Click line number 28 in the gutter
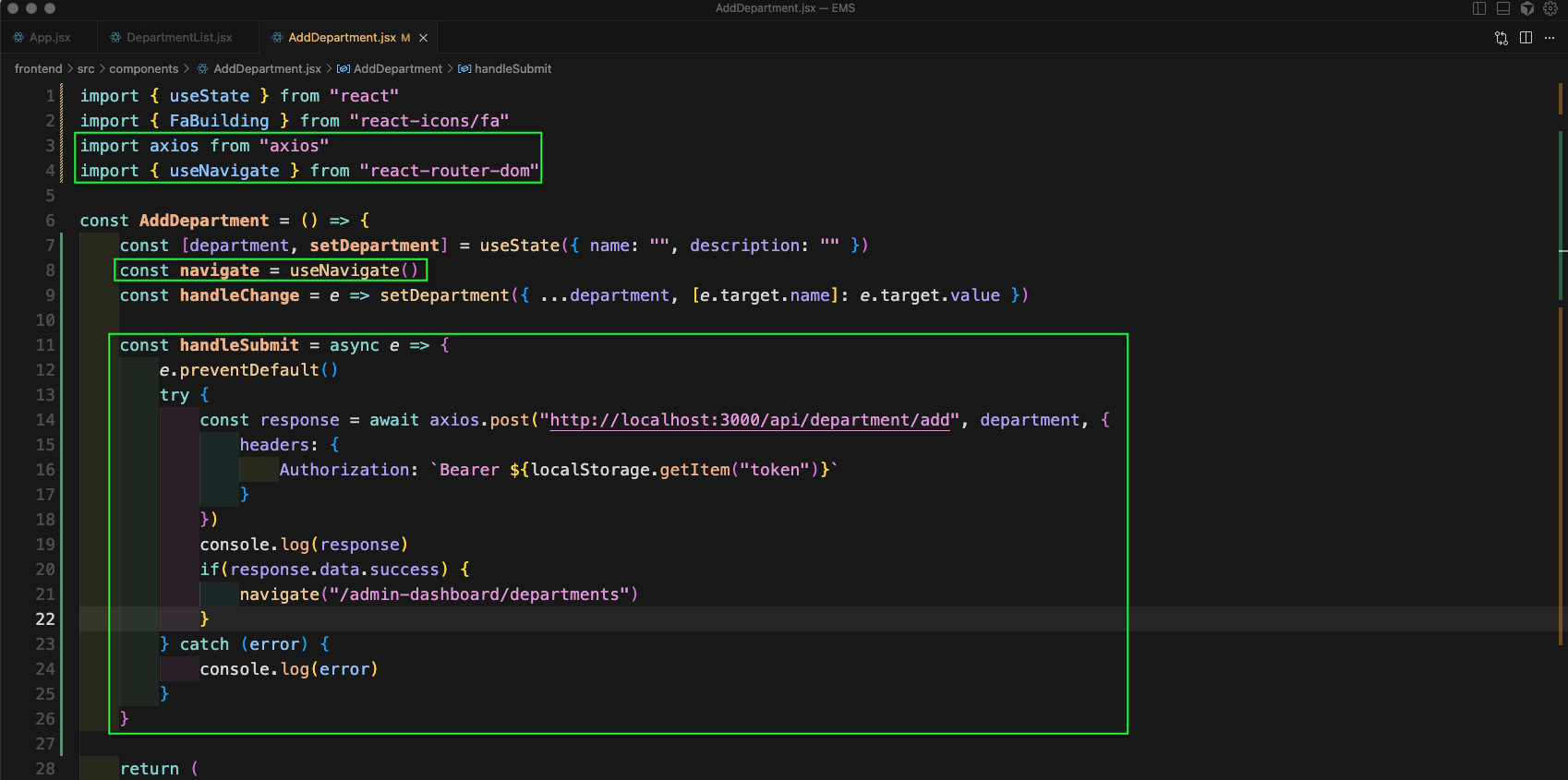Screen dimensions: 1568x780 pyautogui.click(x=45, y=769)
